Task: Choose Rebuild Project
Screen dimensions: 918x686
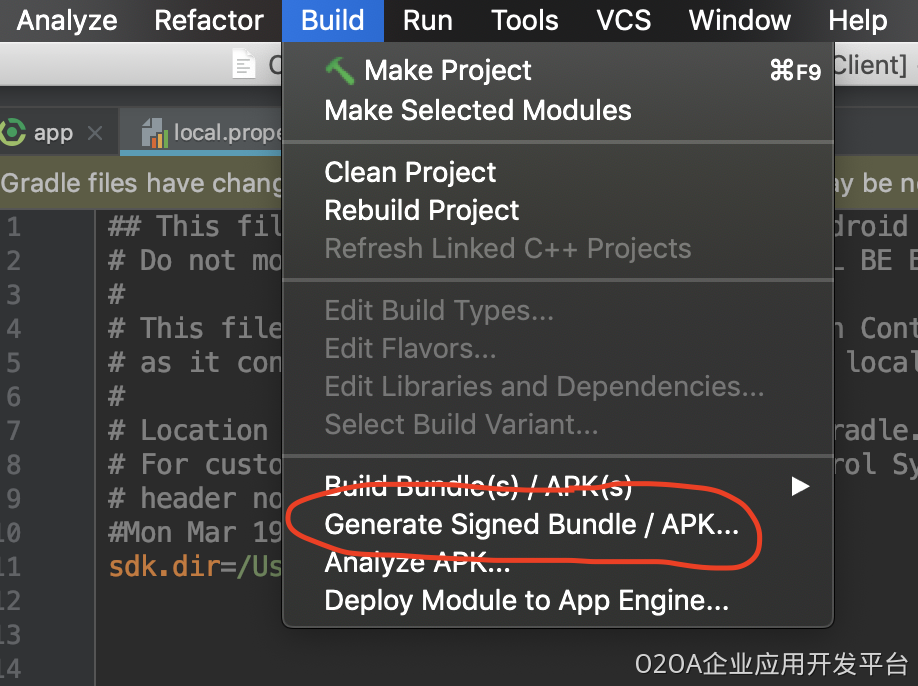Action: (422, 210)
